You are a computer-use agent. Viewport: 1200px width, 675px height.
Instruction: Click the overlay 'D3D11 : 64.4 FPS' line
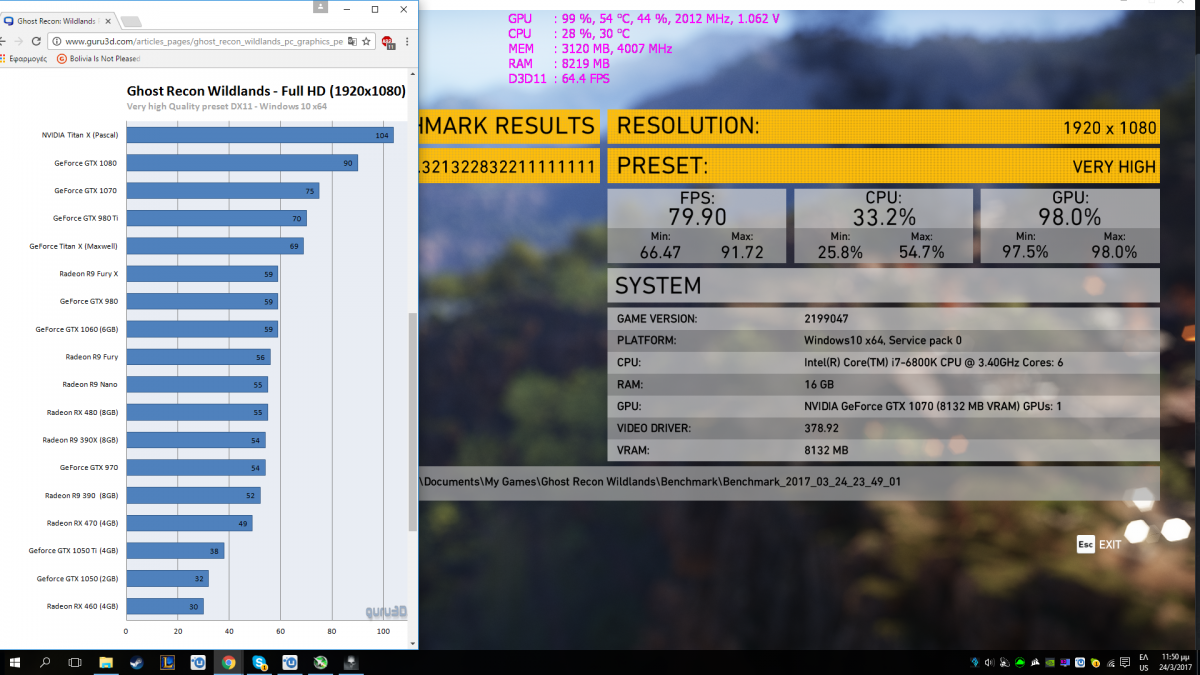click(559, 79)
